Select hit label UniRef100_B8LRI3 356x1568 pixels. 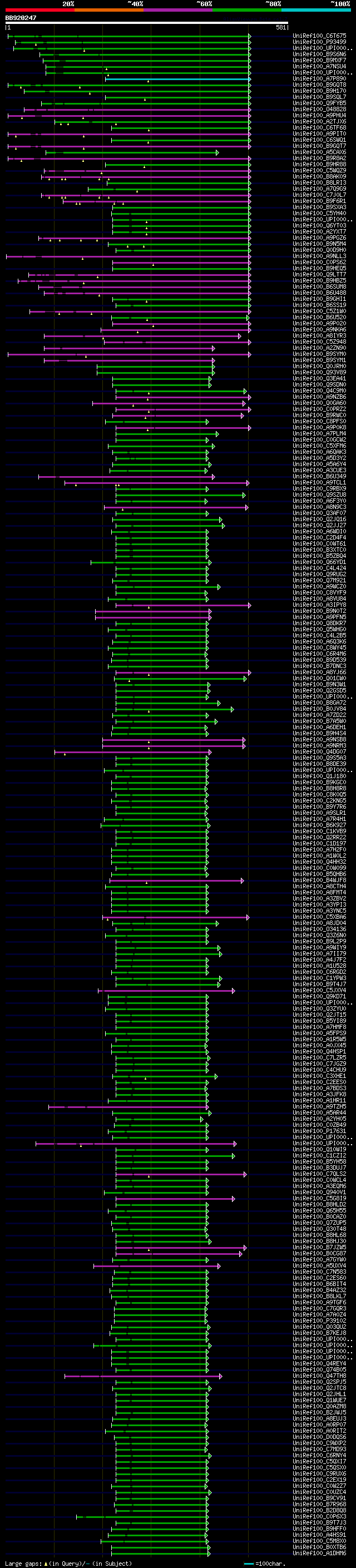pos(319,182)
